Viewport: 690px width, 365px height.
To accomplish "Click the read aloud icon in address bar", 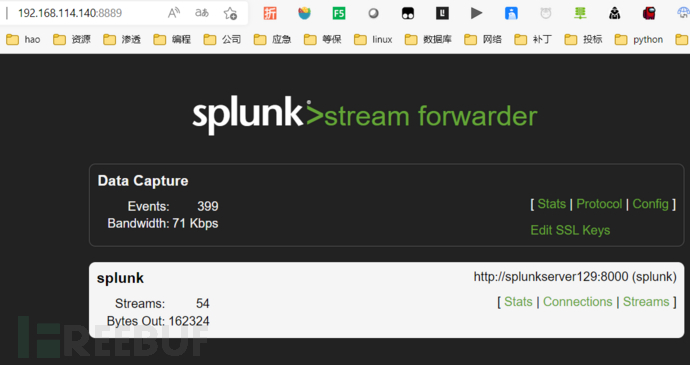I will pos(174,13).
